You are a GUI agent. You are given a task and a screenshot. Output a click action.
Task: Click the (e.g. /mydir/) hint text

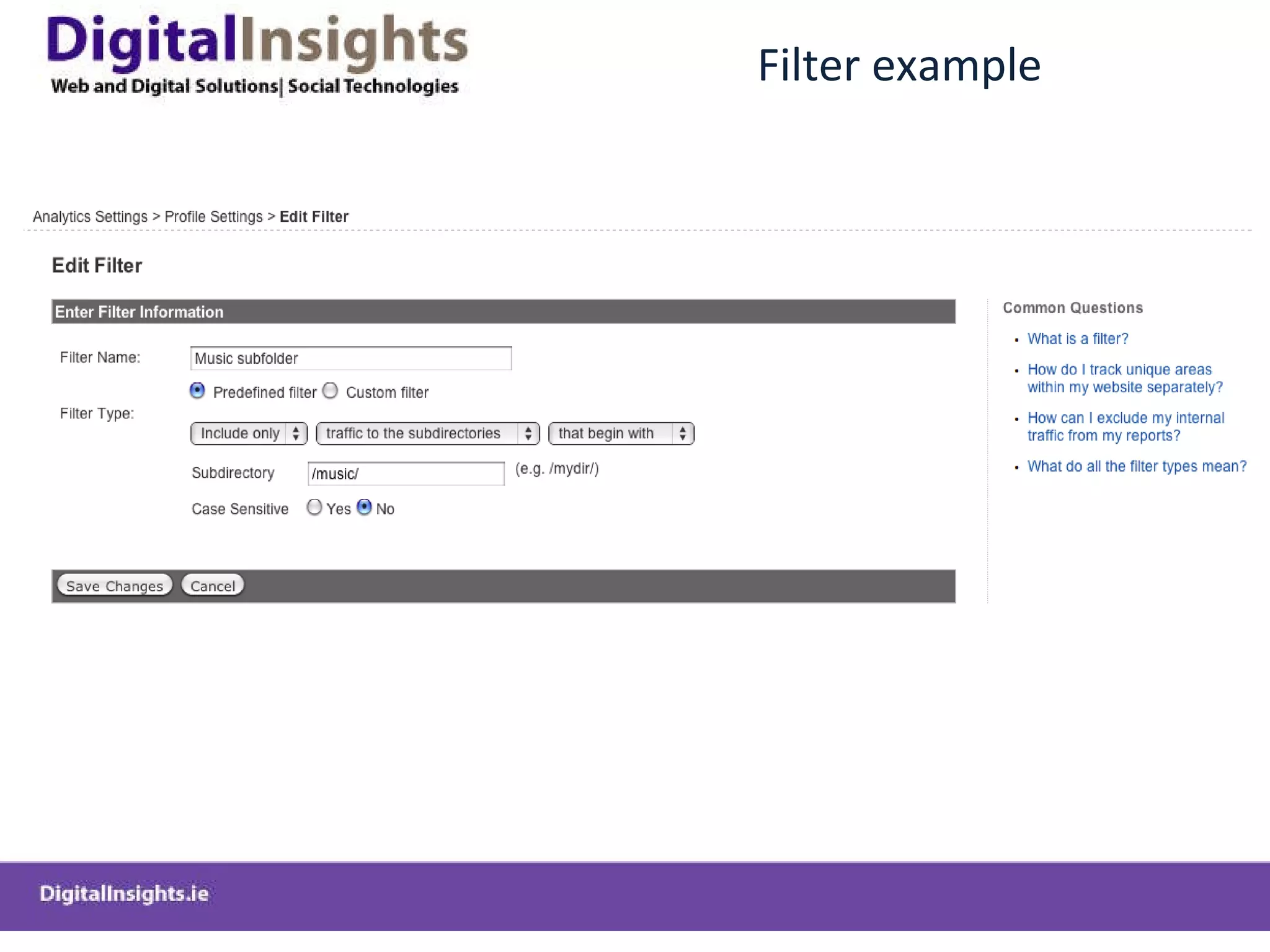point(557,469)
